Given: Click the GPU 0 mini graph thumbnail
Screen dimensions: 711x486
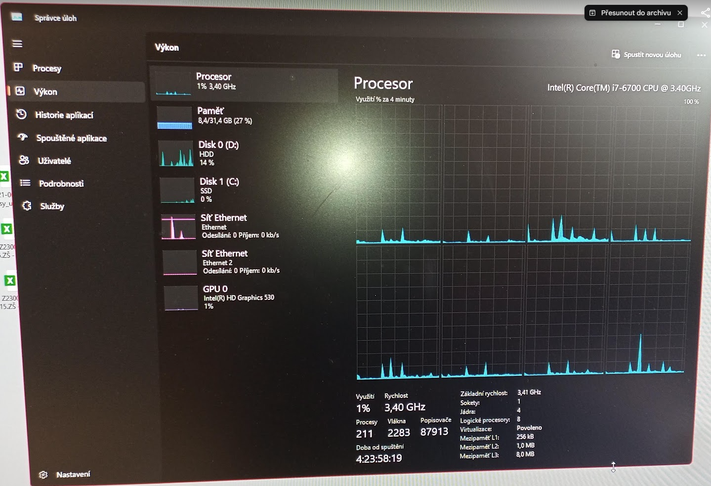Looking at the screenshot, I should [181, 298].
